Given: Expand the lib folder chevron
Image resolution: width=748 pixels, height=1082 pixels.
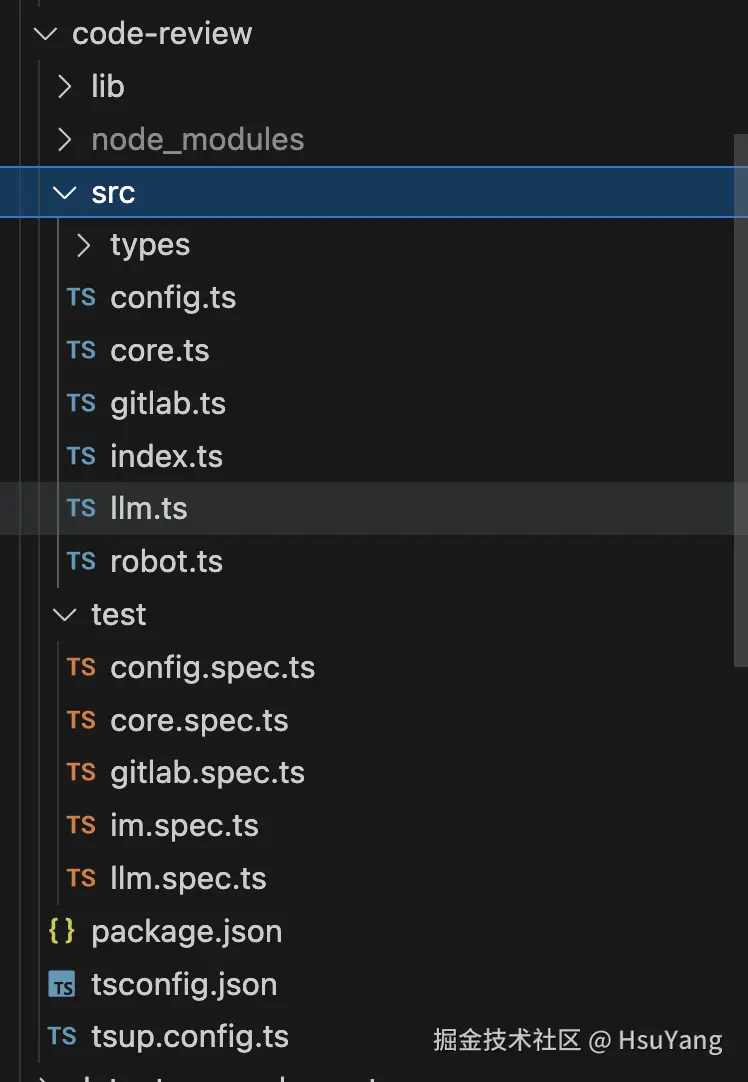Looking at the screenshot, I should pyautogui.click(x=65, y=87).
